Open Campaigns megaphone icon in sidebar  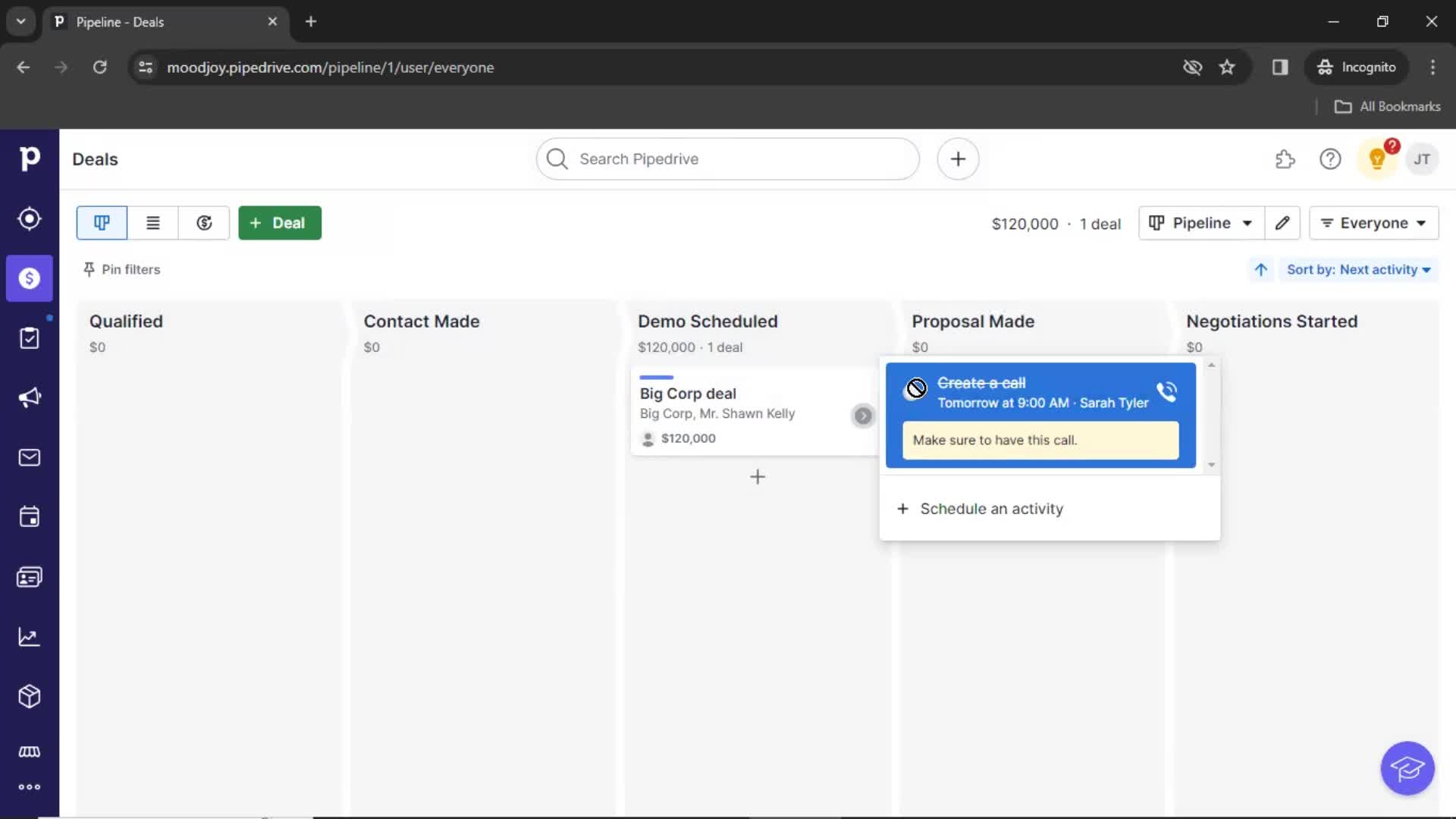(30, 397)
